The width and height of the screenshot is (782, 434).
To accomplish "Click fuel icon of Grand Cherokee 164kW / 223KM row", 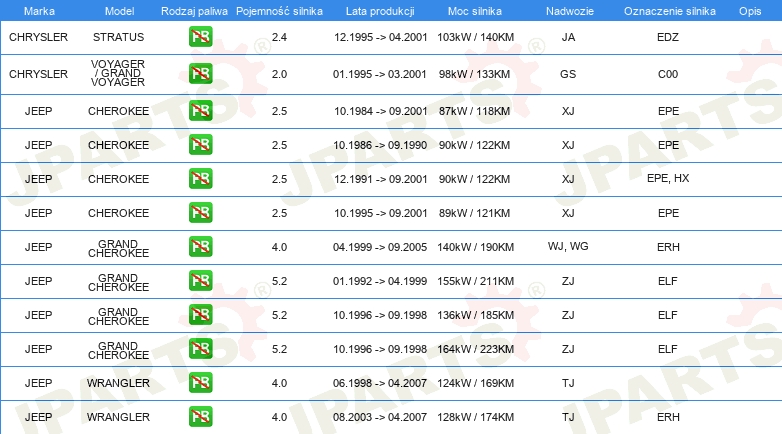I will [x=200, y=349].
